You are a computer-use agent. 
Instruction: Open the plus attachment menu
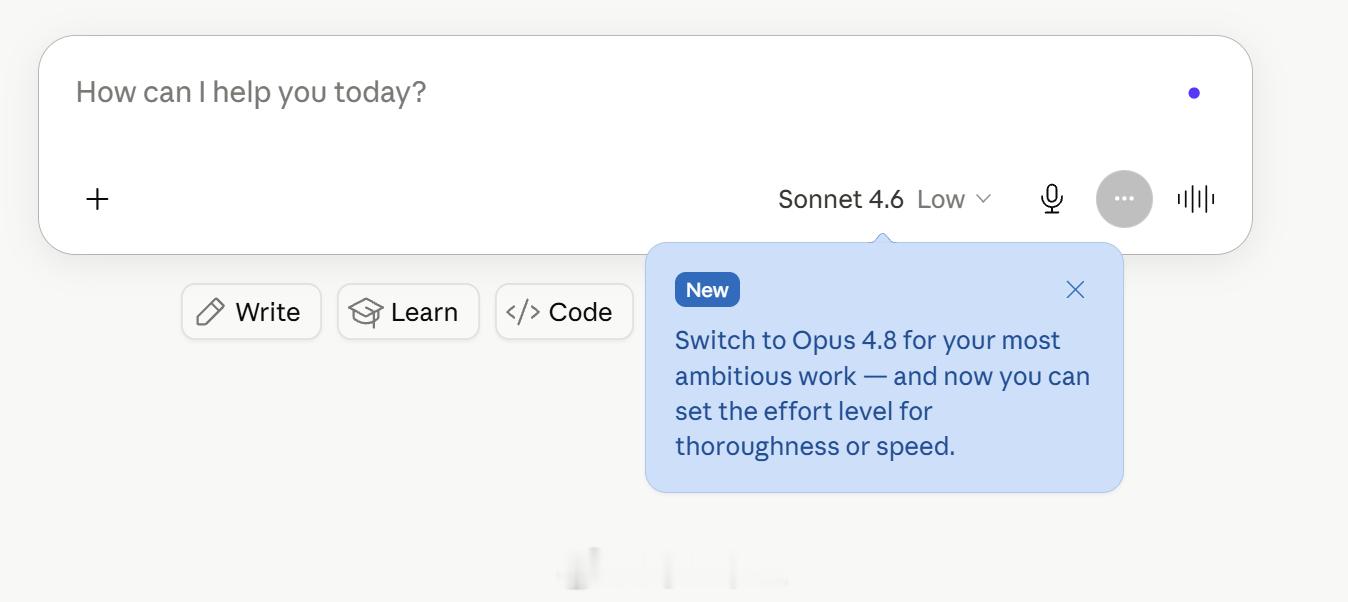tap(97, 199)
